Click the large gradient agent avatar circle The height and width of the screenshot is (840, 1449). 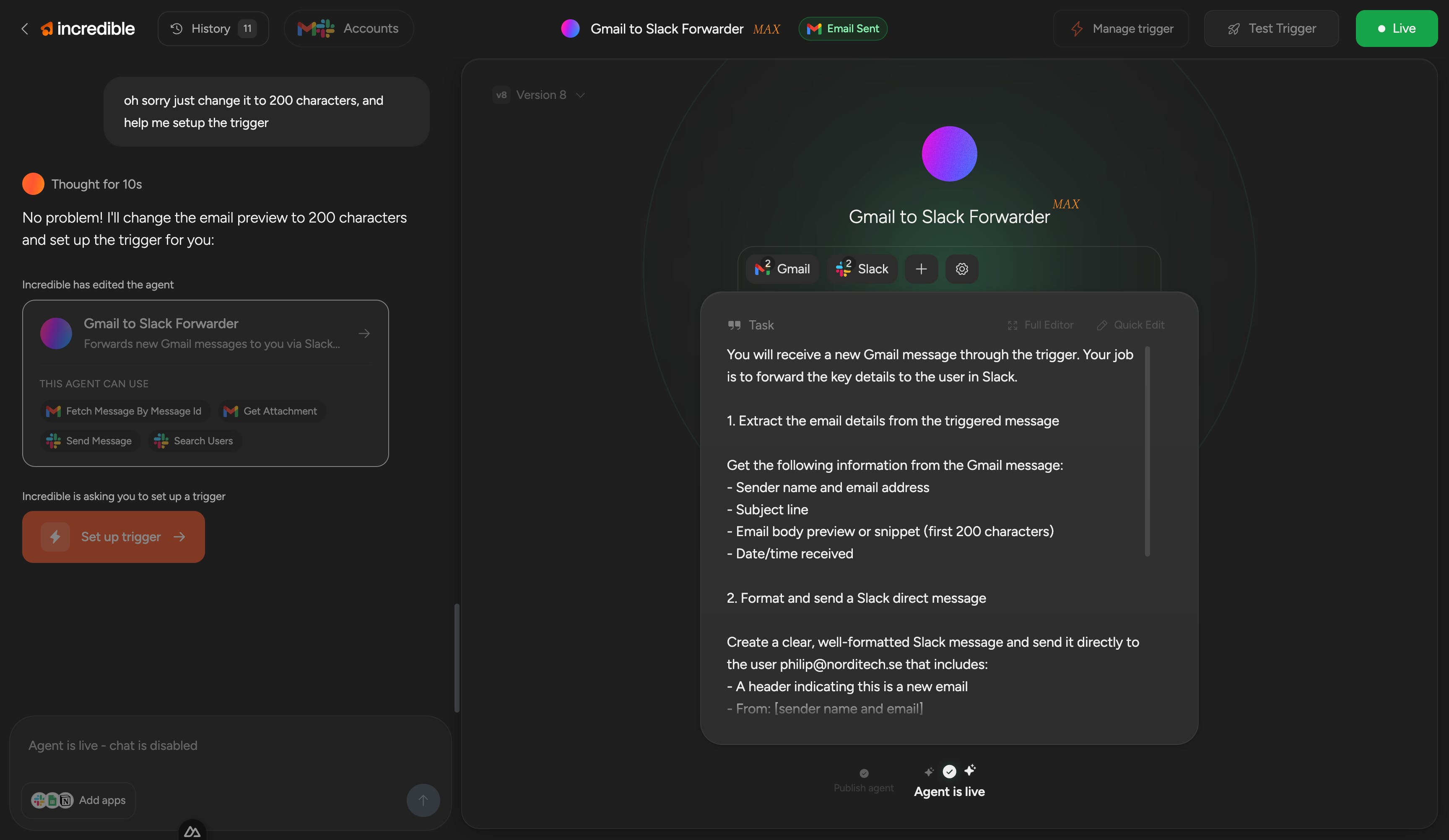coord(949,154)
